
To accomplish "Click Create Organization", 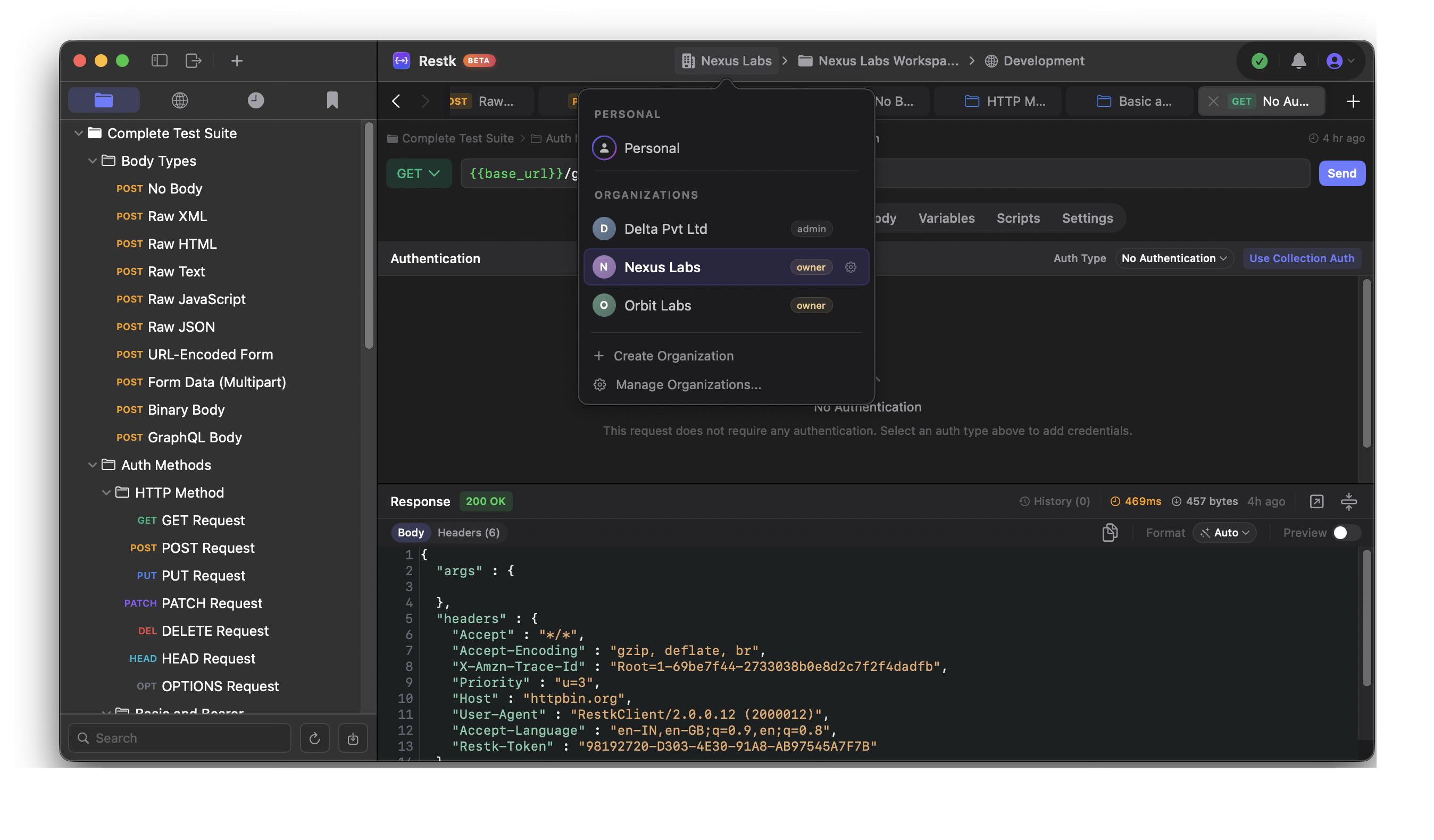I will click(663, 356).
